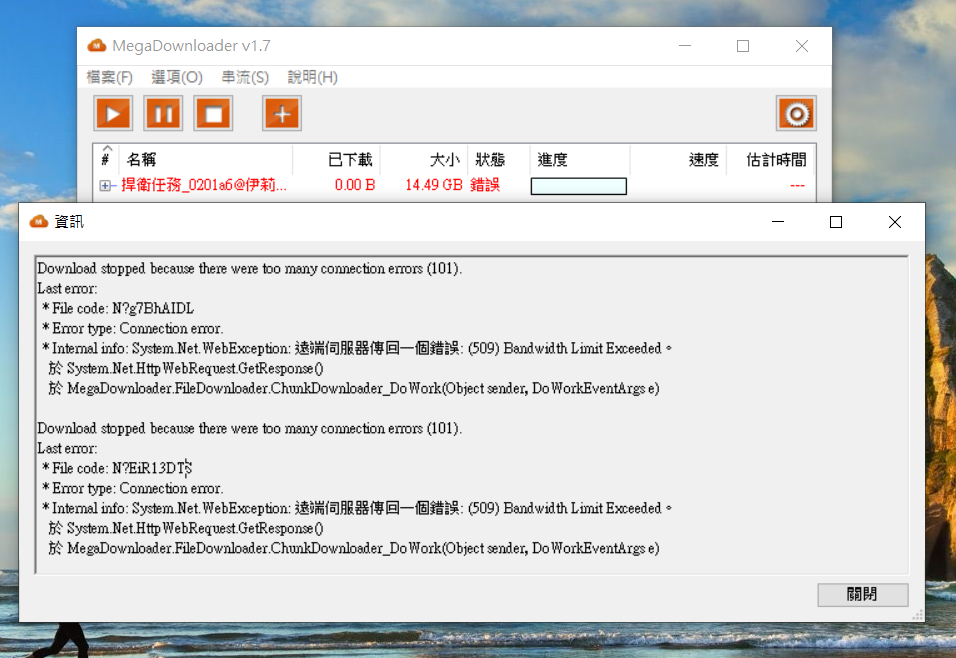This screenshot has height=658, width=956.
Task: Click the progress bar of the download row
Action: click(x=579, y=186)
